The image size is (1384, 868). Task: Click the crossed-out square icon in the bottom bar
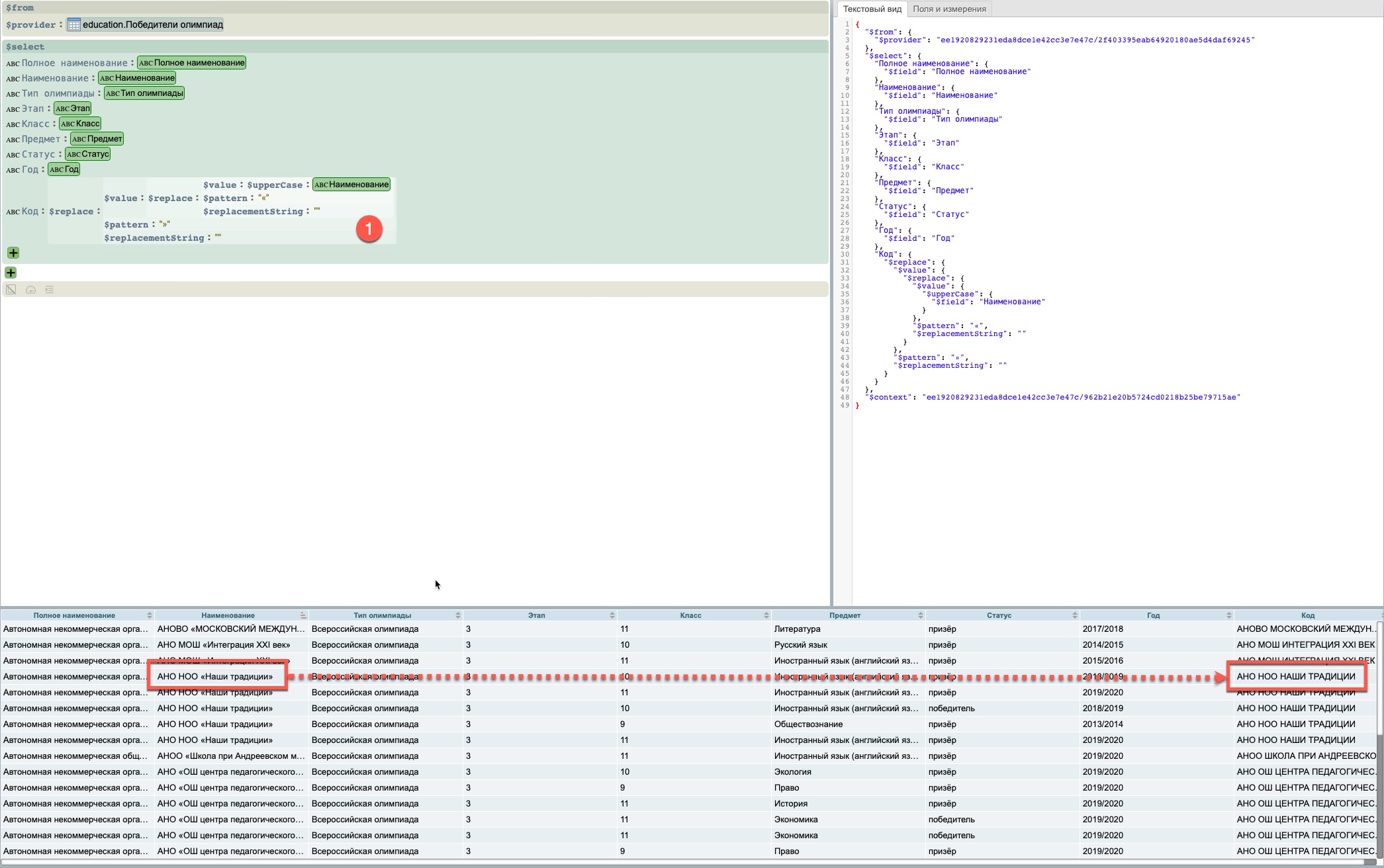[11, 290]
